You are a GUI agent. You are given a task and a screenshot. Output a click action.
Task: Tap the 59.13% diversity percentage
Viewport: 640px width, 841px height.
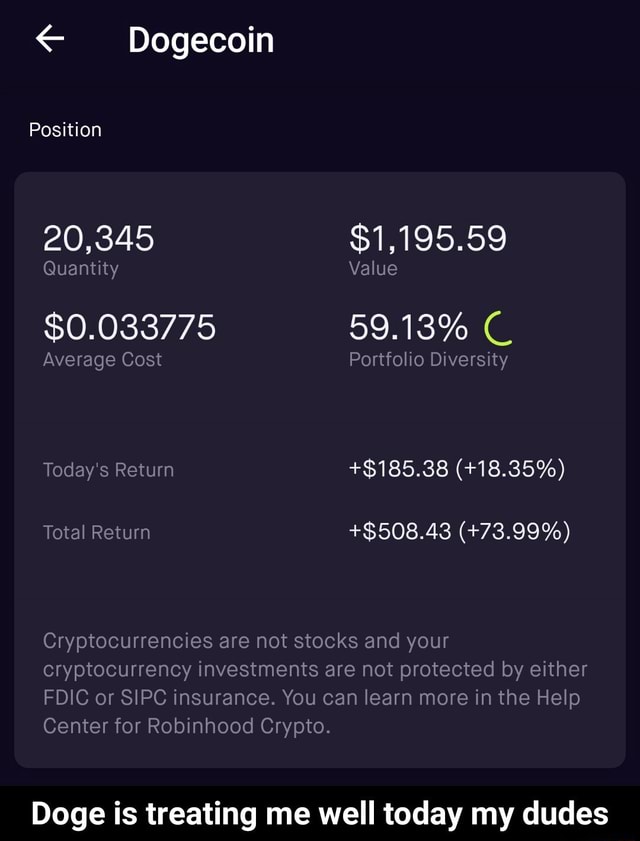[x=408, y=326]
